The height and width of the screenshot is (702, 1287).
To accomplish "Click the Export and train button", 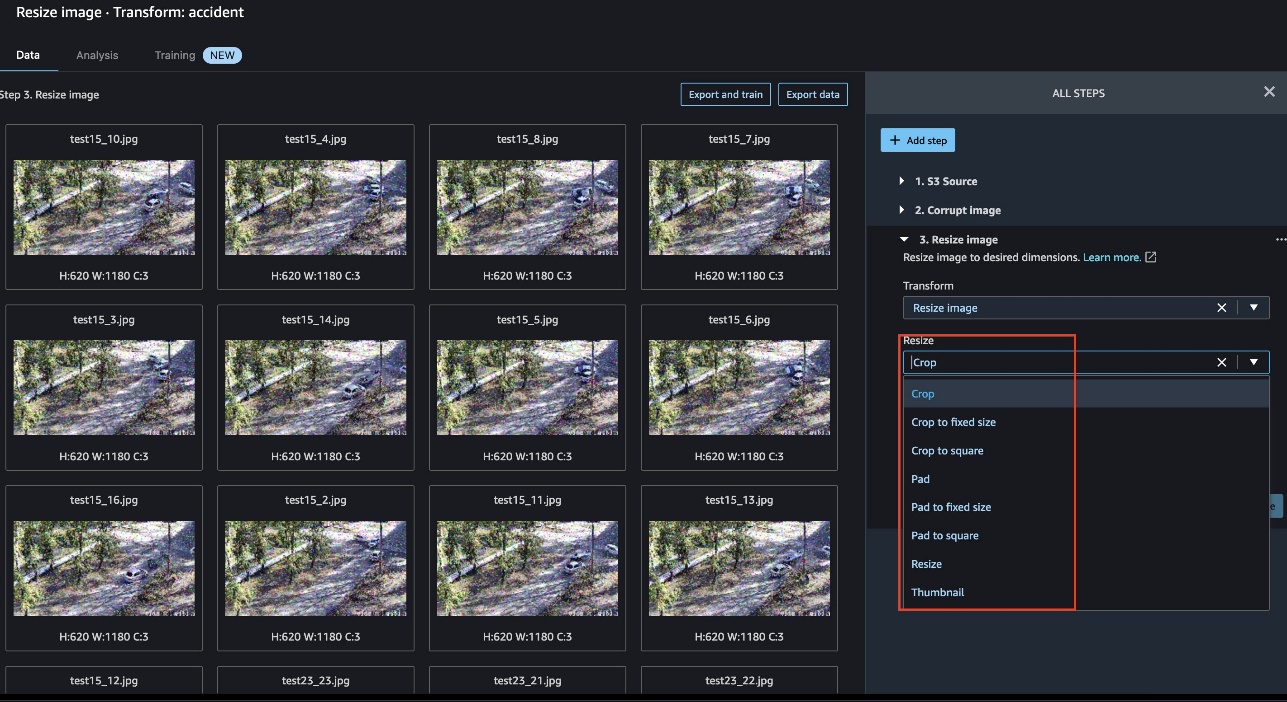I will pyautogui.click(x=726, y=95).
